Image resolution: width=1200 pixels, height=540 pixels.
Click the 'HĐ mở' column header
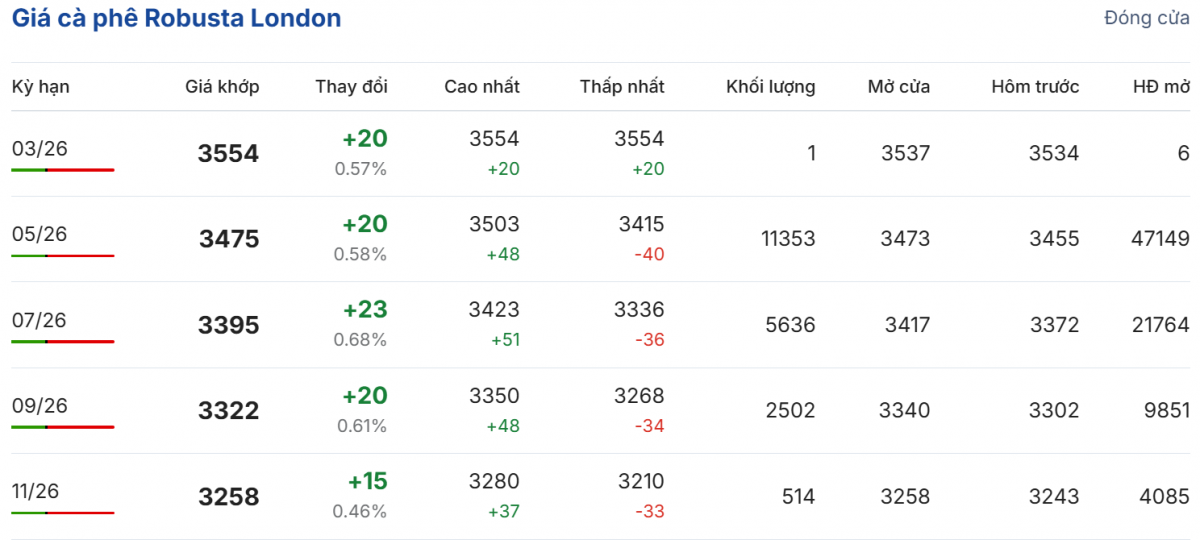1161,87
